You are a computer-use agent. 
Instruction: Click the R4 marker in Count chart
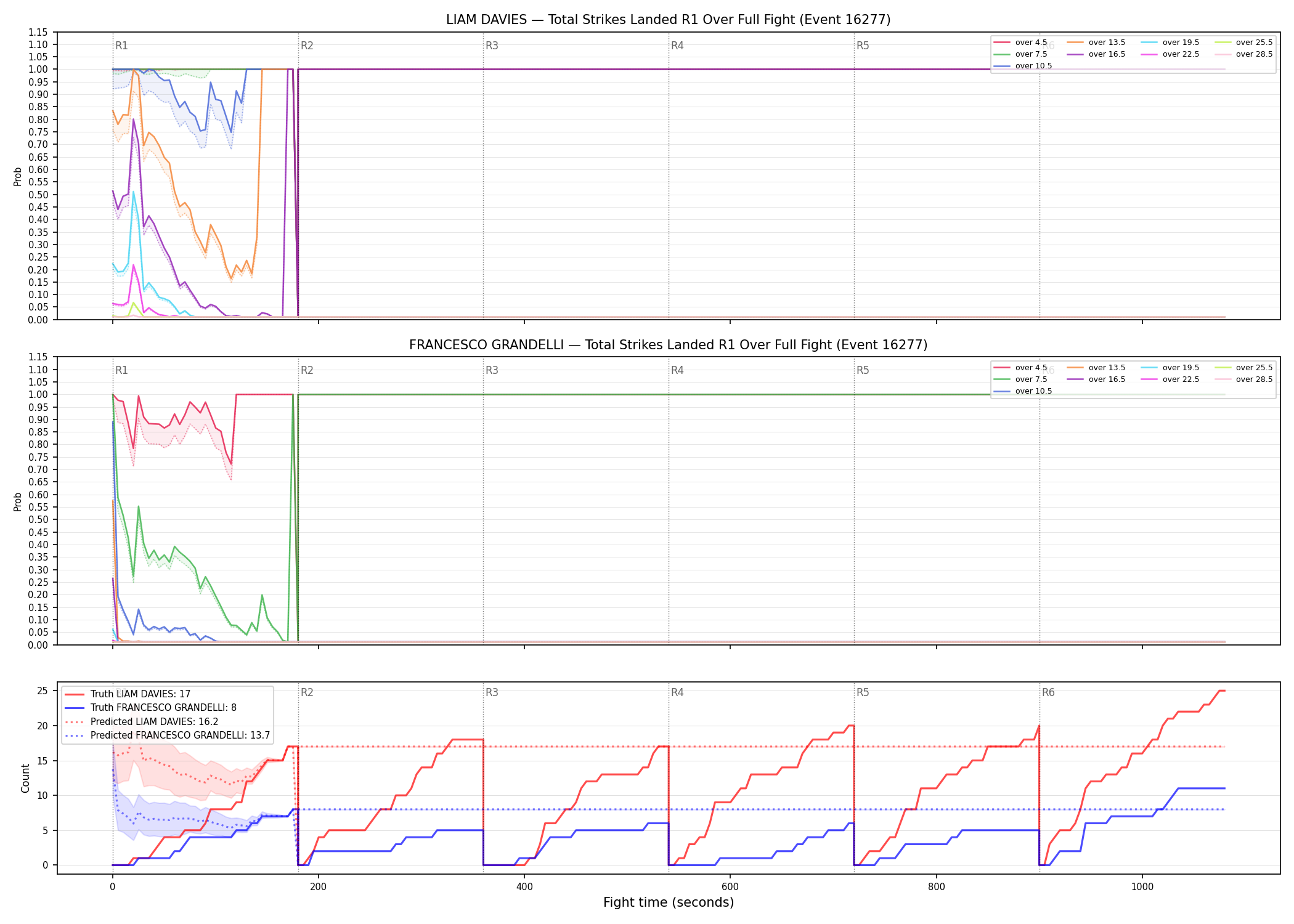click(677, 692)
